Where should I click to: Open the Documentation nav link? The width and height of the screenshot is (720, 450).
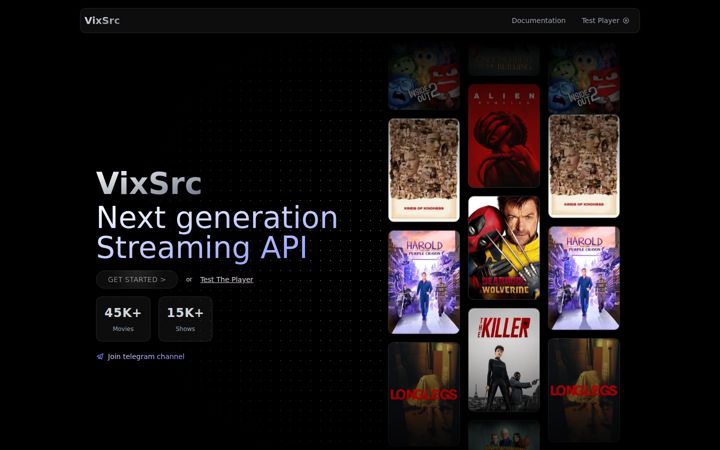538,21
